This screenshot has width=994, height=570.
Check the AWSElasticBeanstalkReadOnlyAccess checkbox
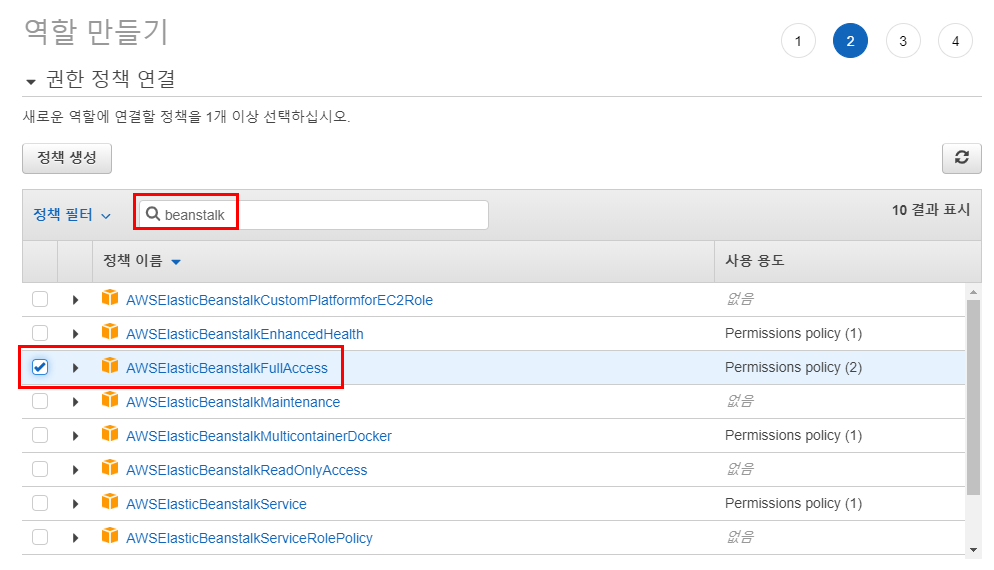40,469
